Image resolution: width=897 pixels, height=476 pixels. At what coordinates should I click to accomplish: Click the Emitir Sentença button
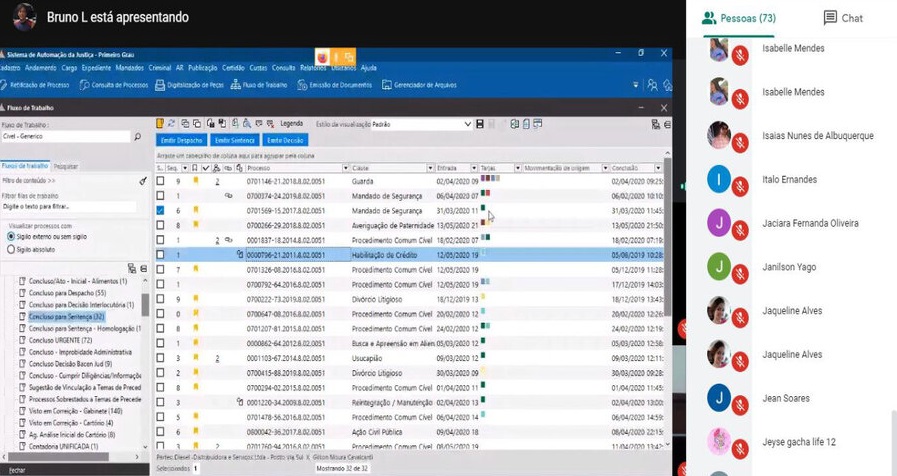235,141
